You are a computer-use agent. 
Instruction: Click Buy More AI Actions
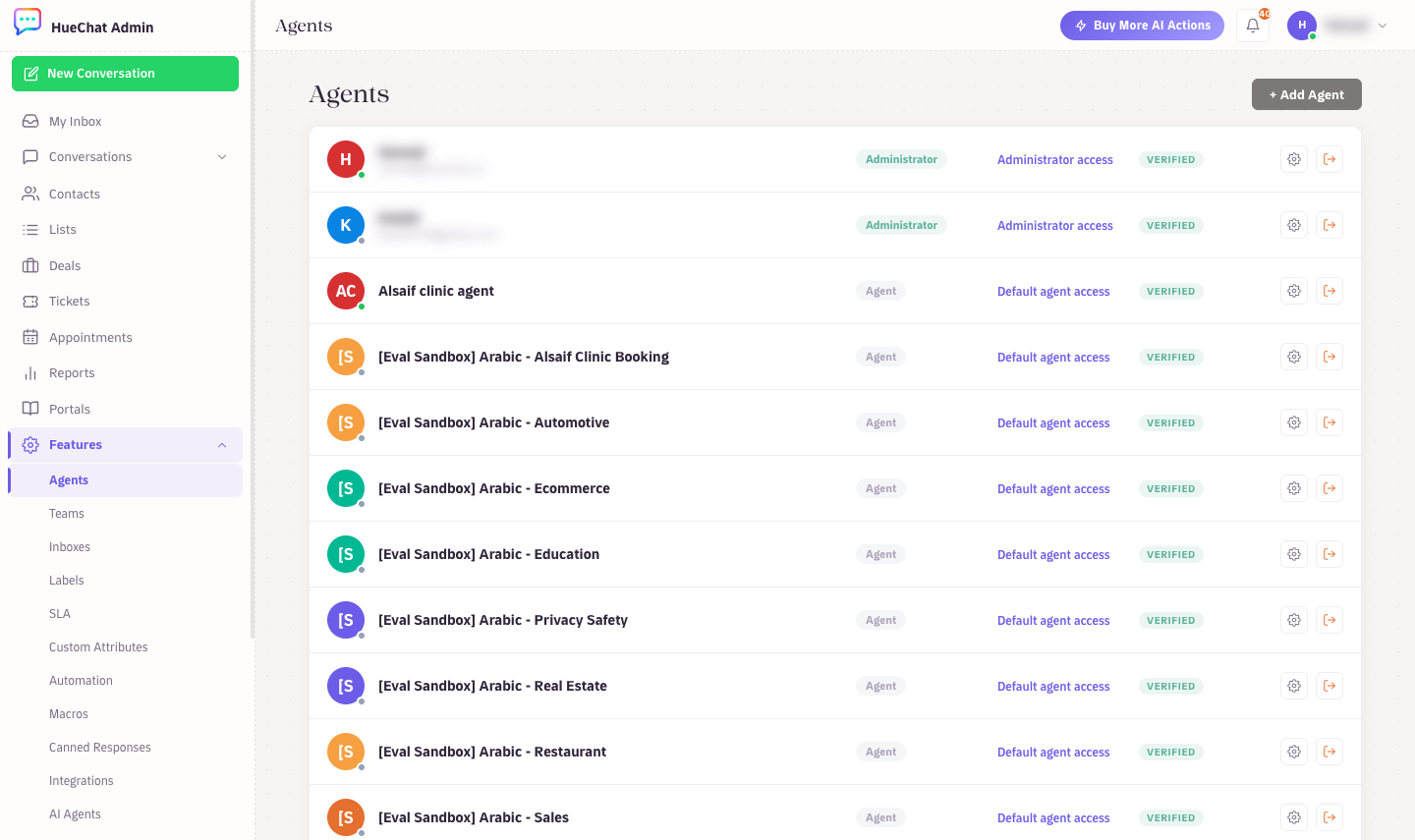(1142, 26)
